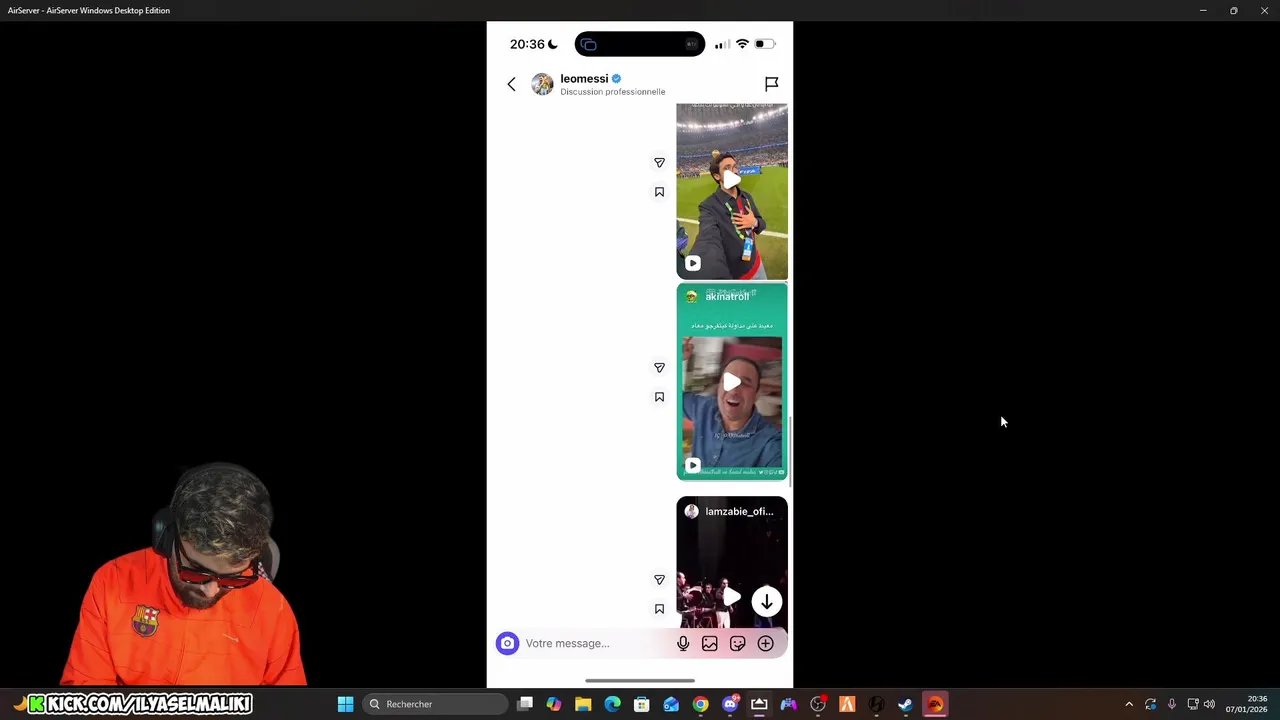The image size is (1280, 720).
Task: Bookmark the lamzabie_ofi reel
Action: click(659, 609)
